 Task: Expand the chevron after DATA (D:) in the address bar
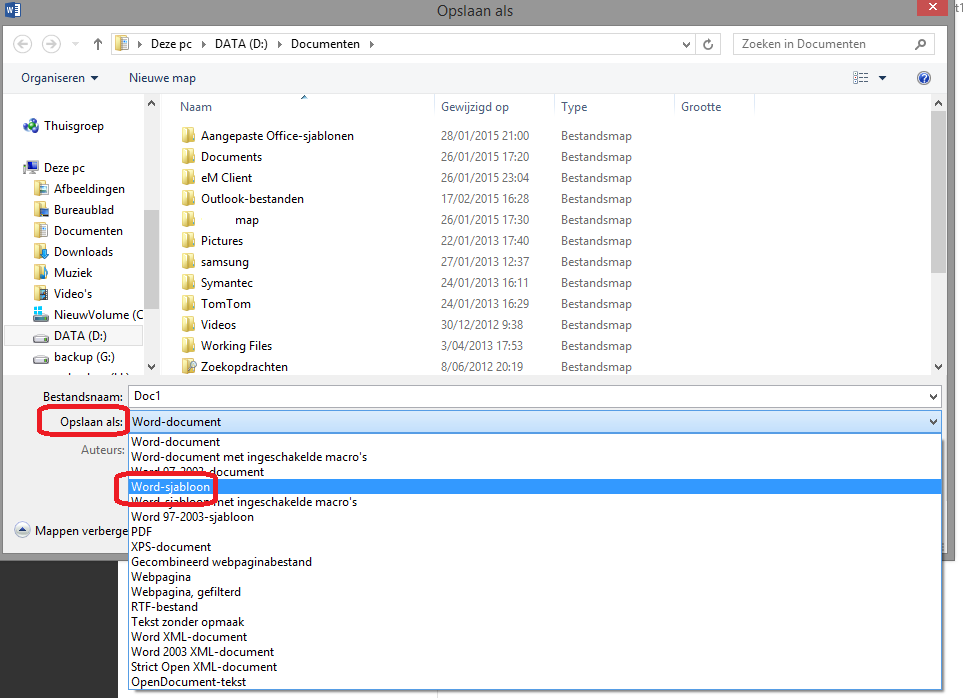click(x=280, y=44)
